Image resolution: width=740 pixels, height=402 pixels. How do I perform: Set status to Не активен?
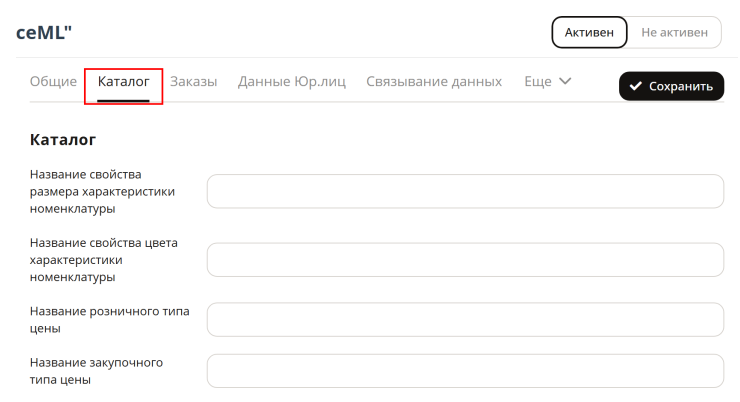674,32
